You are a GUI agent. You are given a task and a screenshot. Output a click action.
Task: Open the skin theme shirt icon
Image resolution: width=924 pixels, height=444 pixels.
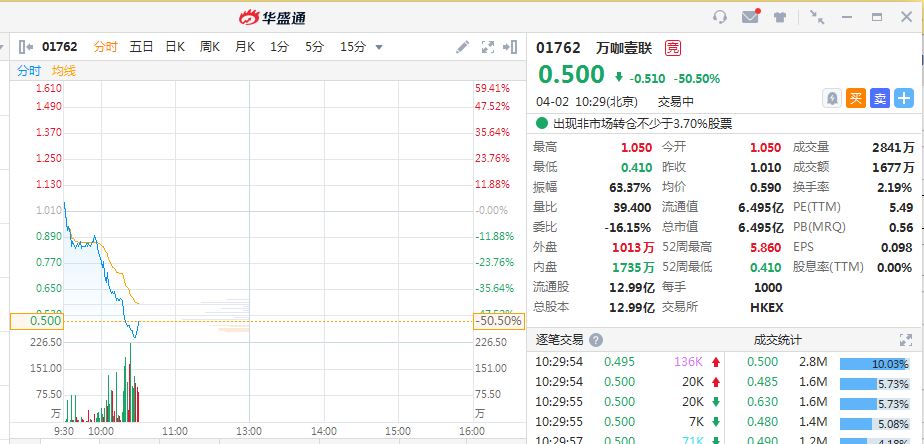click(780, 17)
